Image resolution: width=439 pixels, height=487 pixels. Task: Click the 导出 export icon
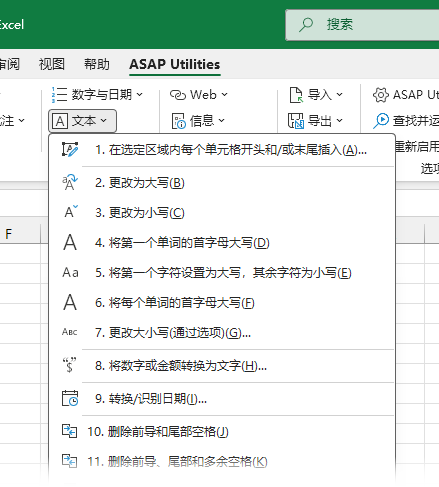click(296, 121)
